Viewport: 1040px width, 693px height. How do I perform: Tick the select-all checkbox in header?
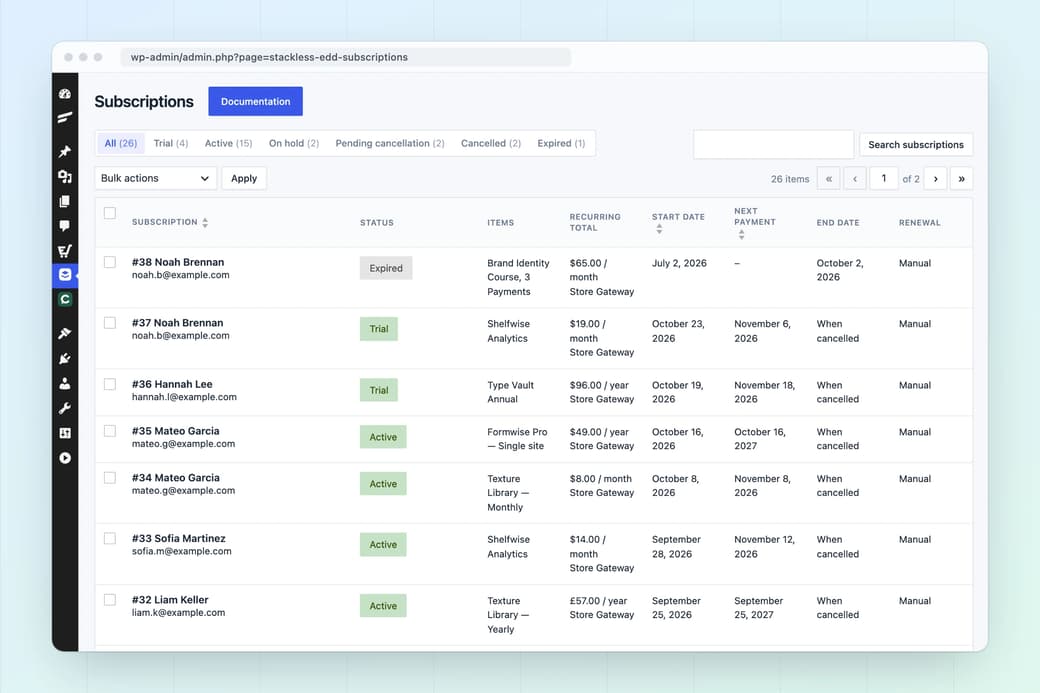pyautogui.click(x=110, y=213)
